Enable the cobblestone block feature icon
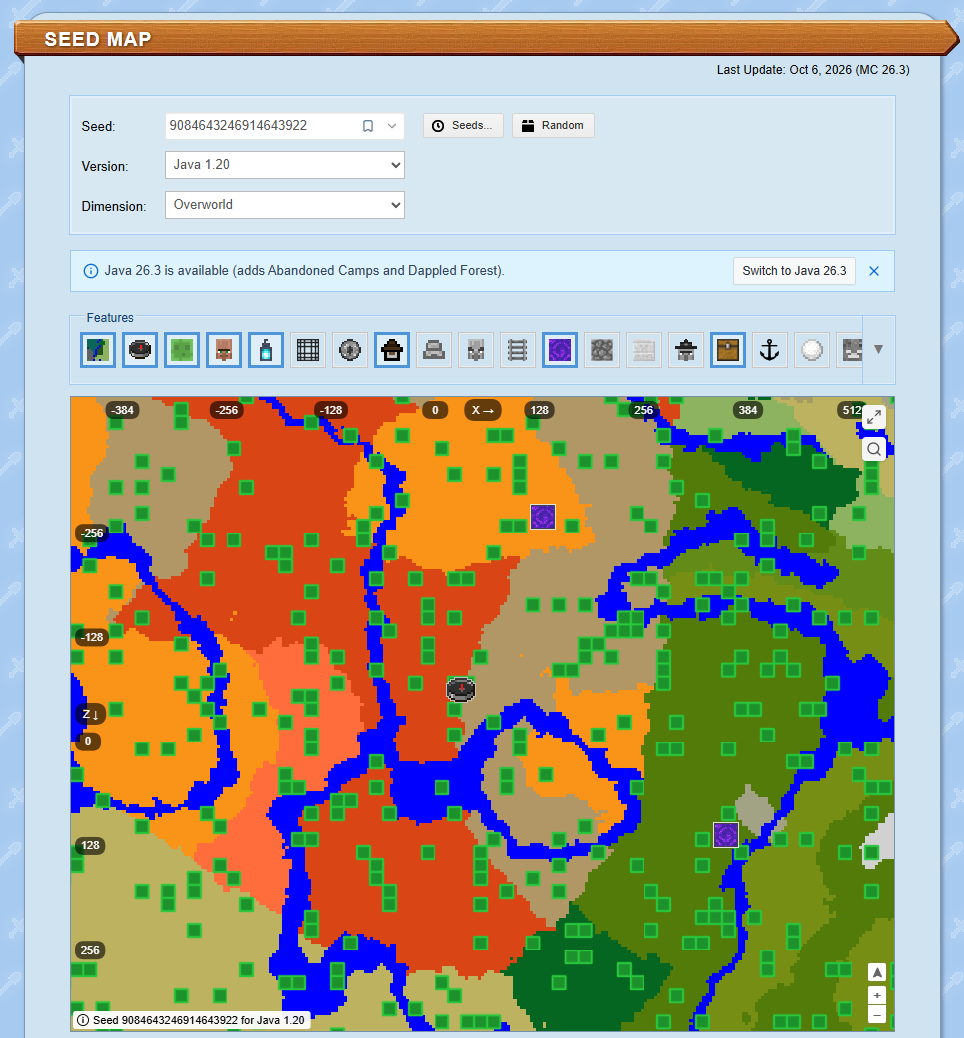 (602, 350)
